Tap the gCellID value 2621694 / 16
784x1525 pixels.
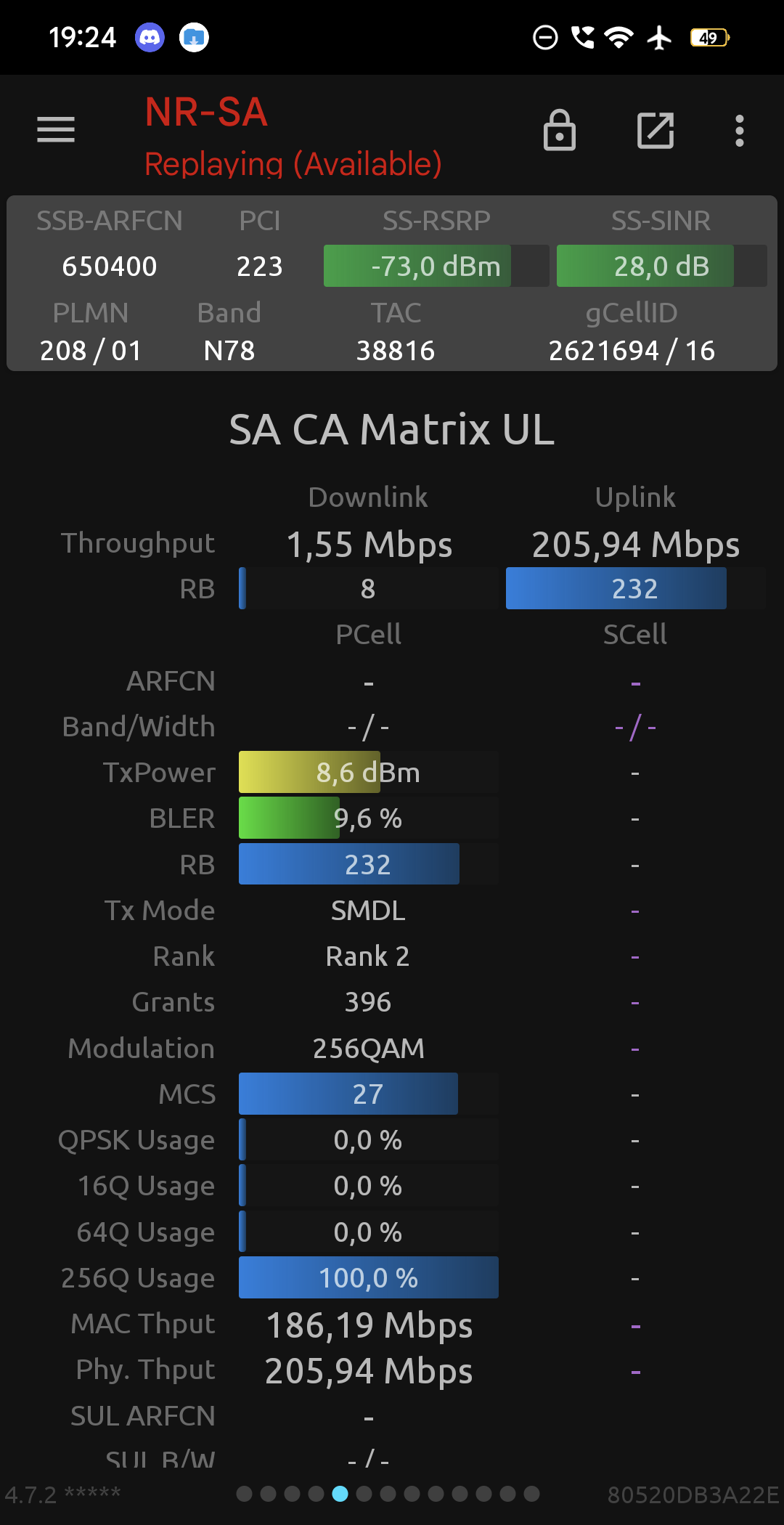coord(632,351)
